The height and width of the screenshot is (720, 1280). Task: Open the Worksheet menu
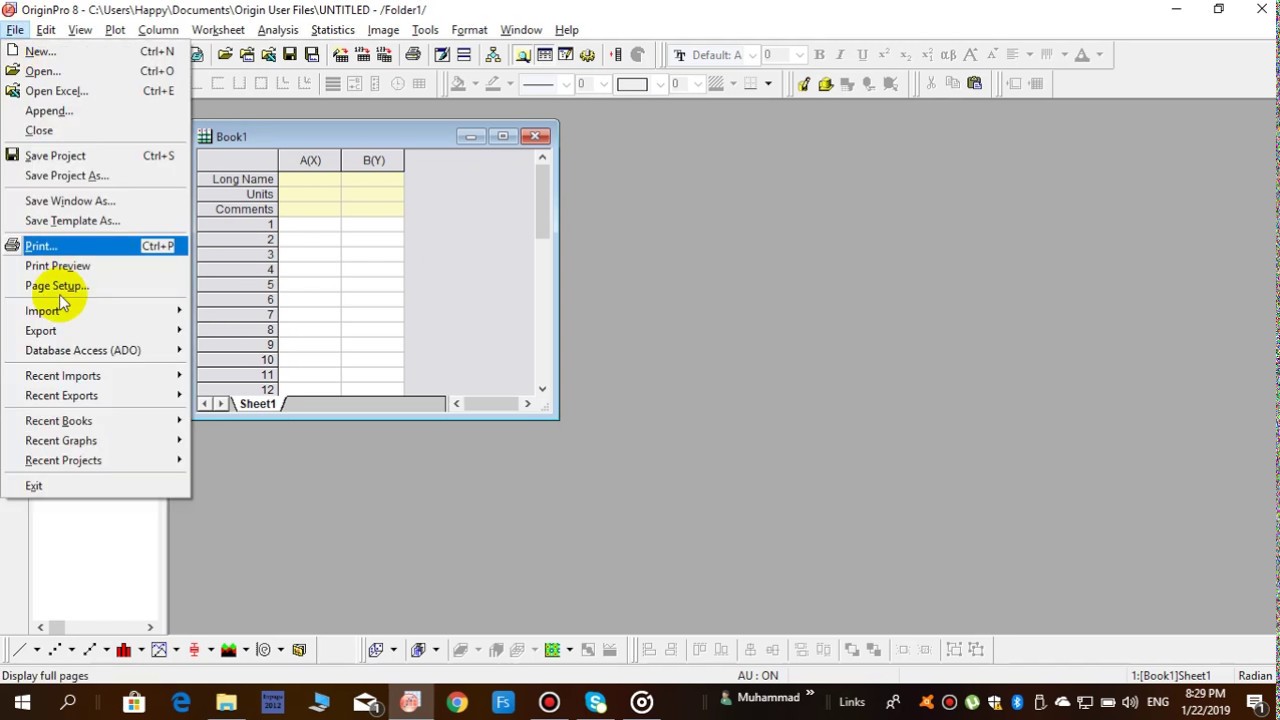(x=218, y=30)
